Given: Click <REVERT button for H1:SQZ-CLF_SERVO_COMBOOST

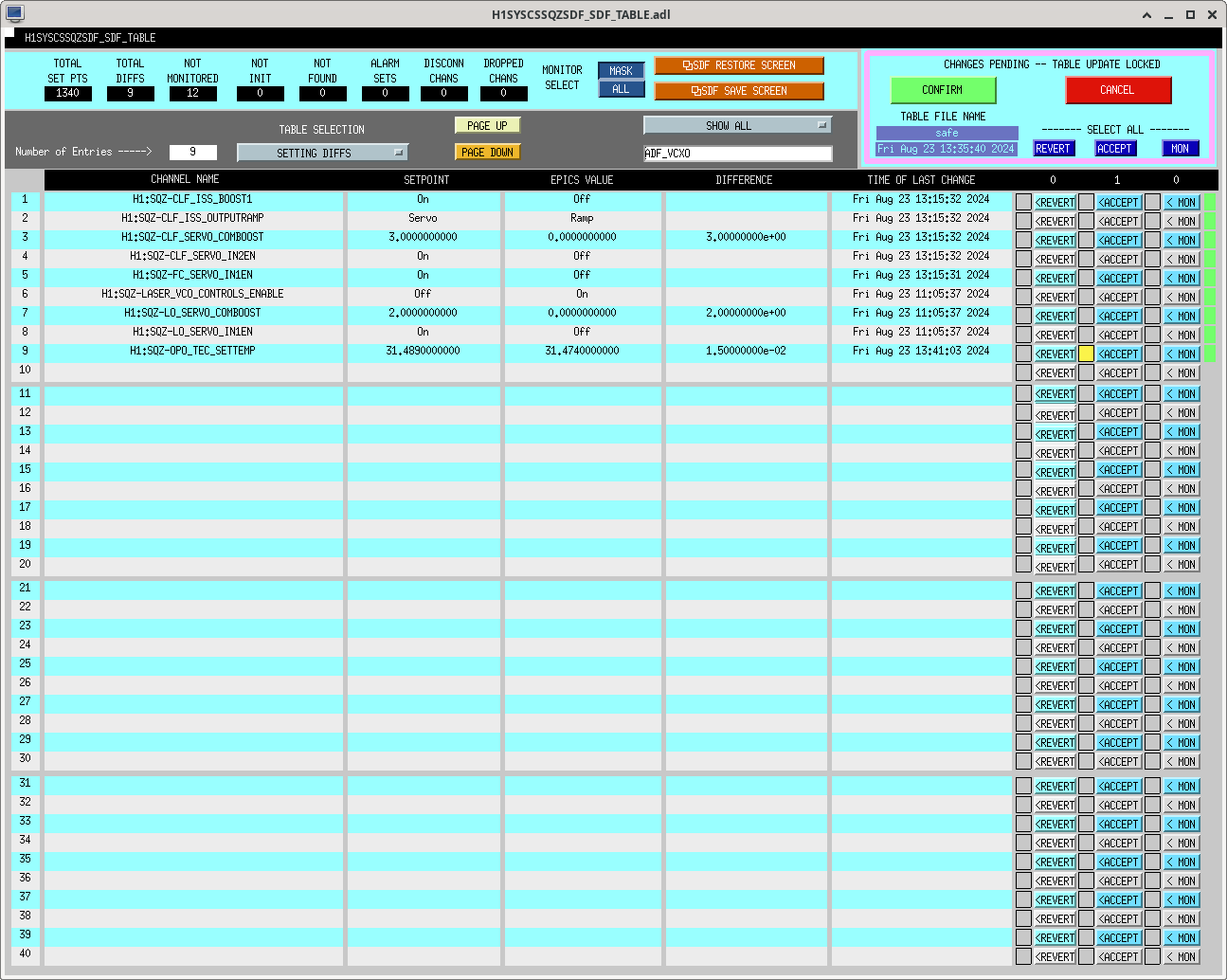Looking at the screenshot, I should tap(1055, 241).
